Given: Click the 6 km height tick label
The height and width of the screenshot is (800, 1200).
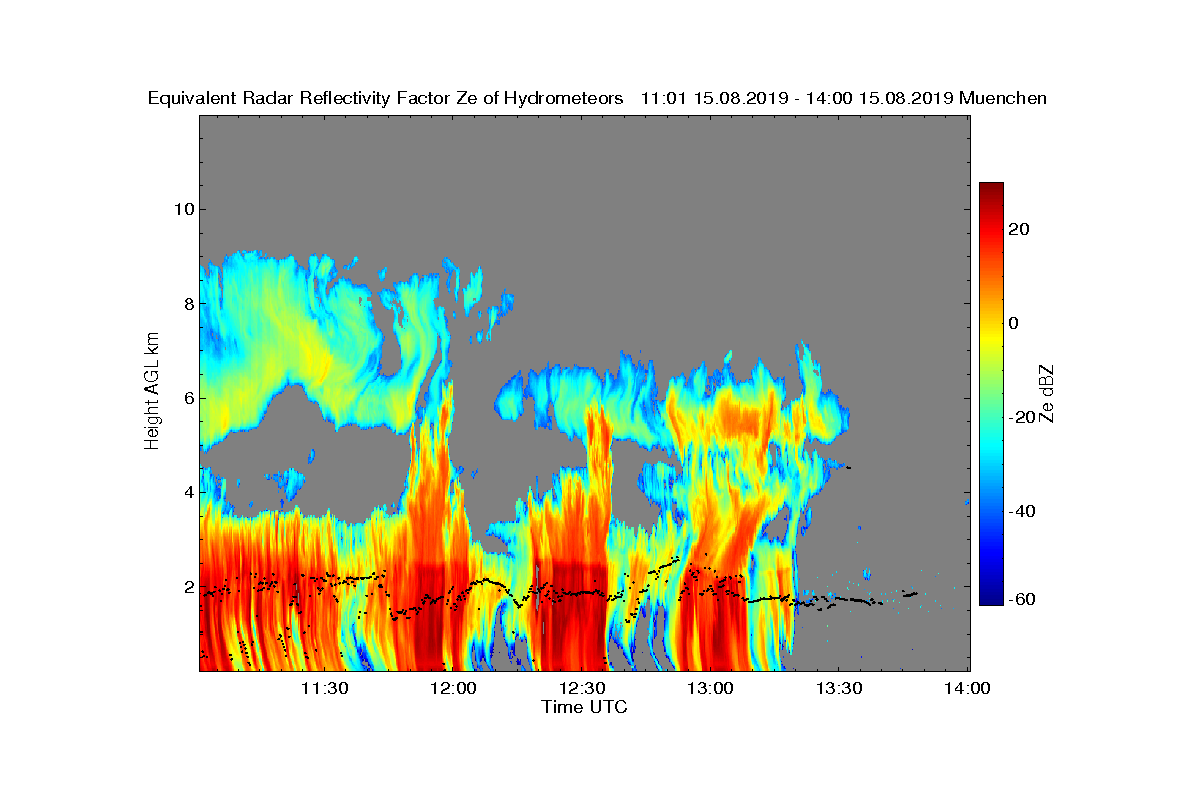Looking at the screenshot, I should (x=188, y=398).
